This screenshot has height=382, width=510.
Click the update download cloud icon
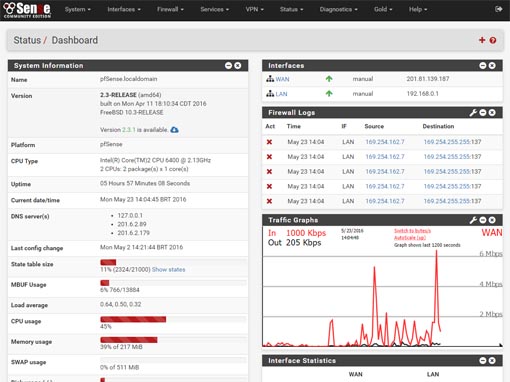174,130
